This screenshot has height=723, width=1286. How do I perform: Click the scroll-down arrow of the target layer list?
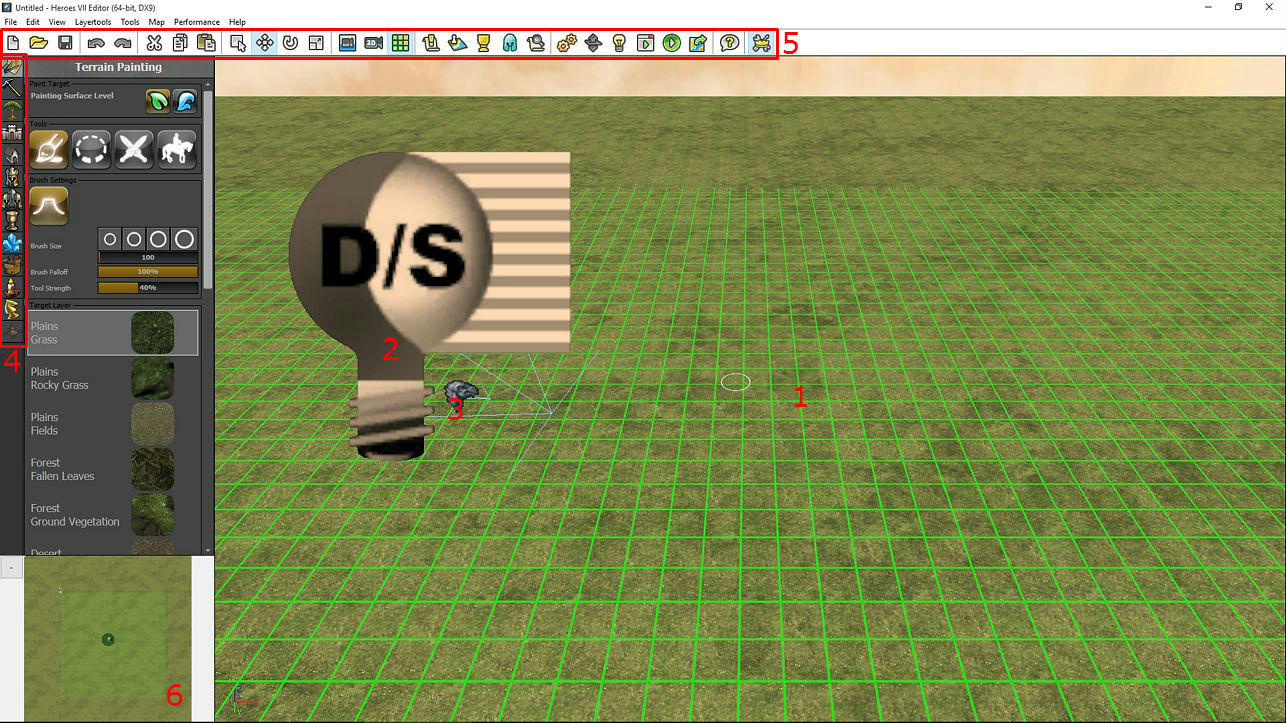tap(208, 550)
